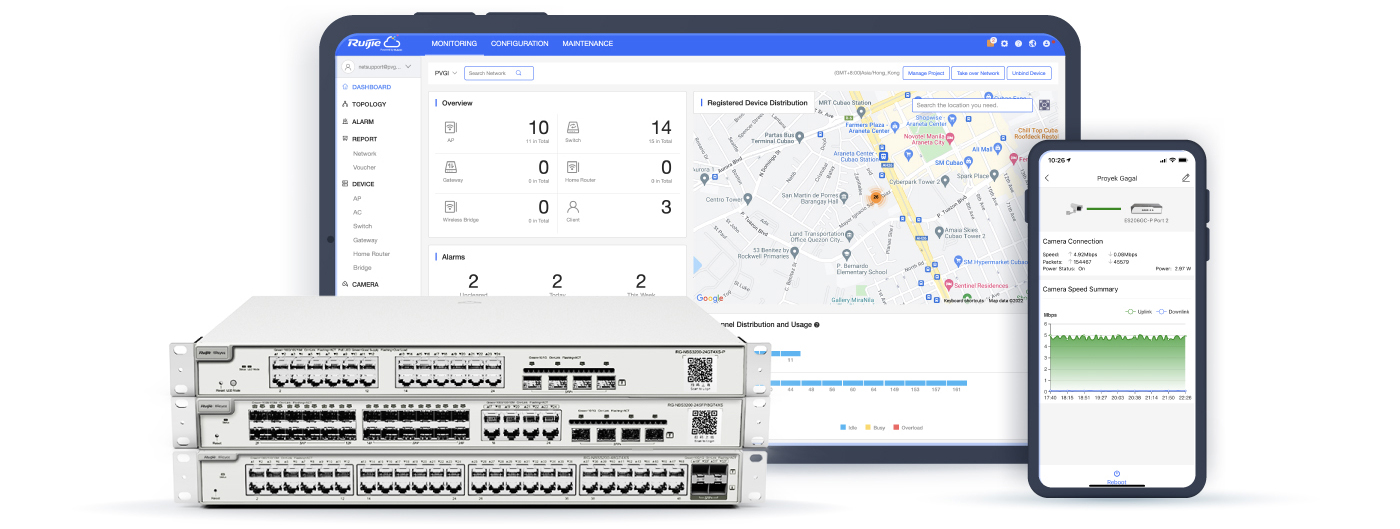The width and height of the screenshot is (1400, 529).
Task: Click the map fullscreen icon
Action: point(1044,105)
